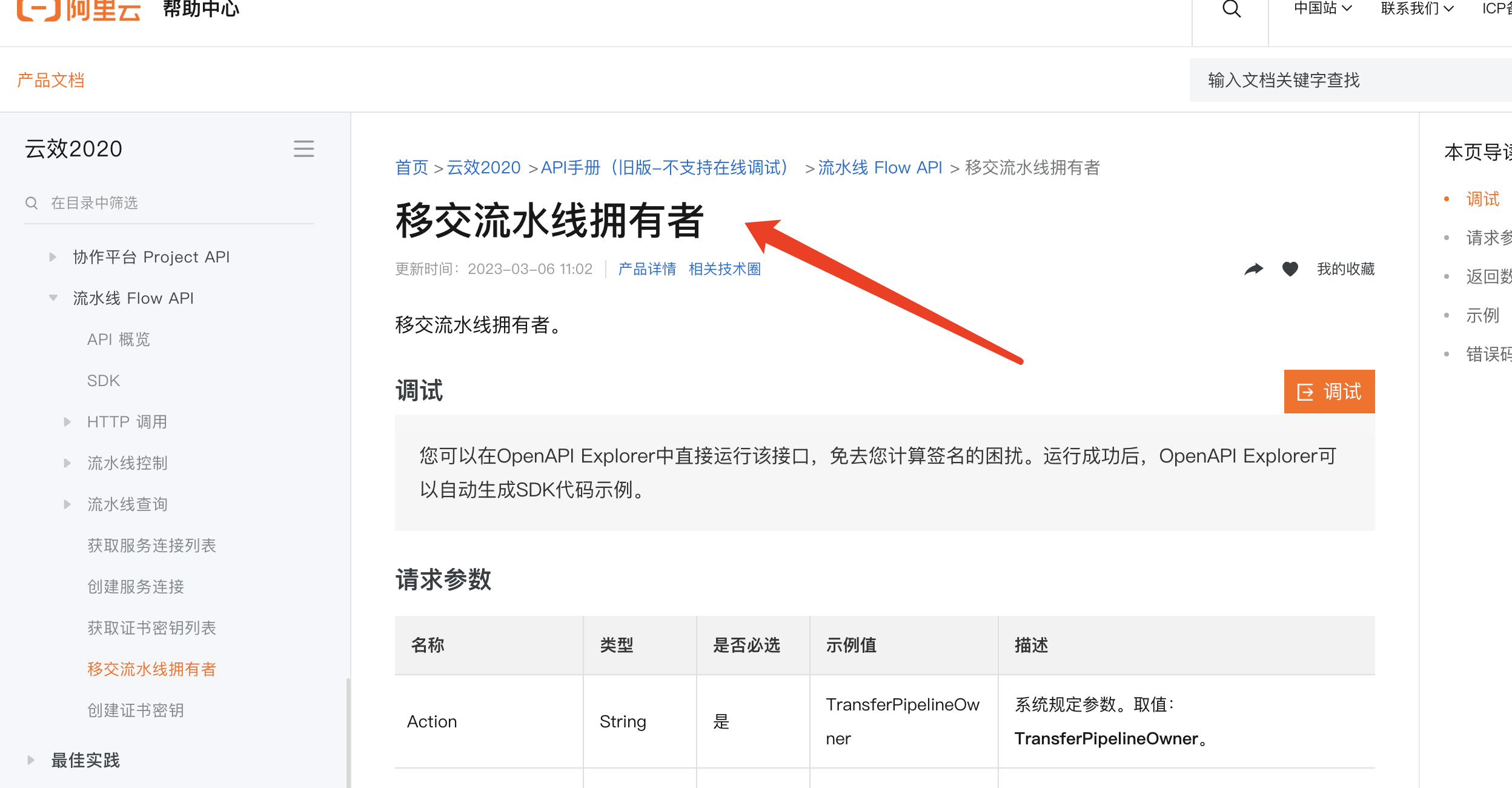Click the share arrow icon
This screenshot has height=788, width=1512.
(1253, 269)
